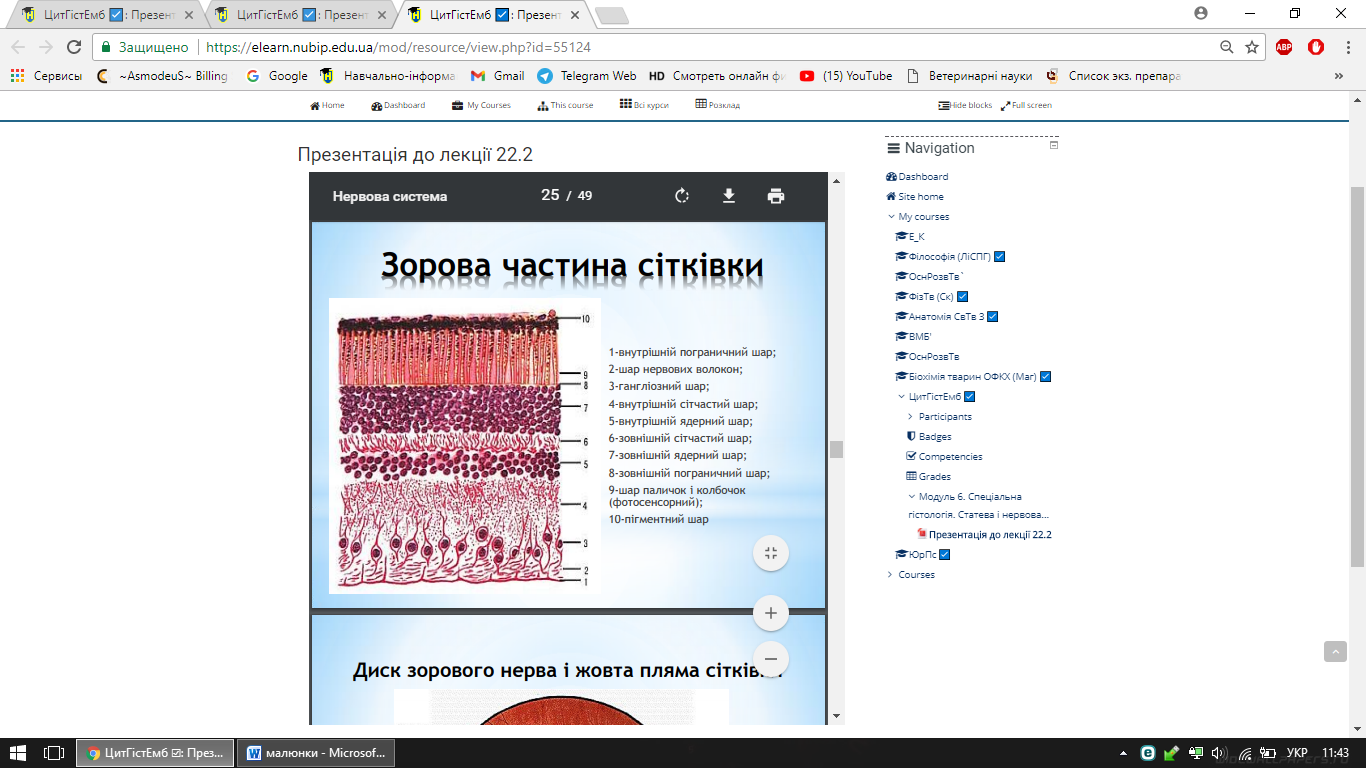Open the Chrome menu (three dots)
This screenshot has width=1366, height=768.
[1346, 47]
